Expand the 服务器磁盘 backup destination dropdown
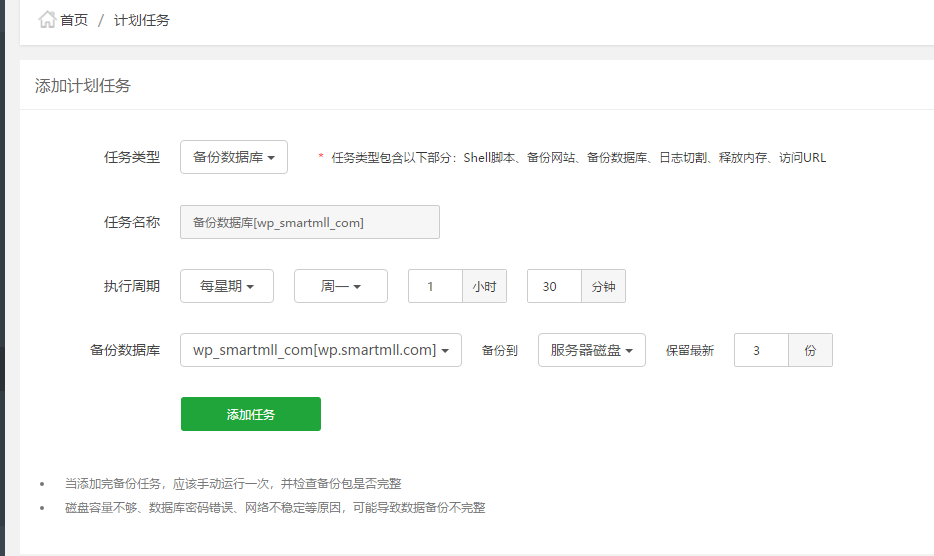 tap(591, 350)
